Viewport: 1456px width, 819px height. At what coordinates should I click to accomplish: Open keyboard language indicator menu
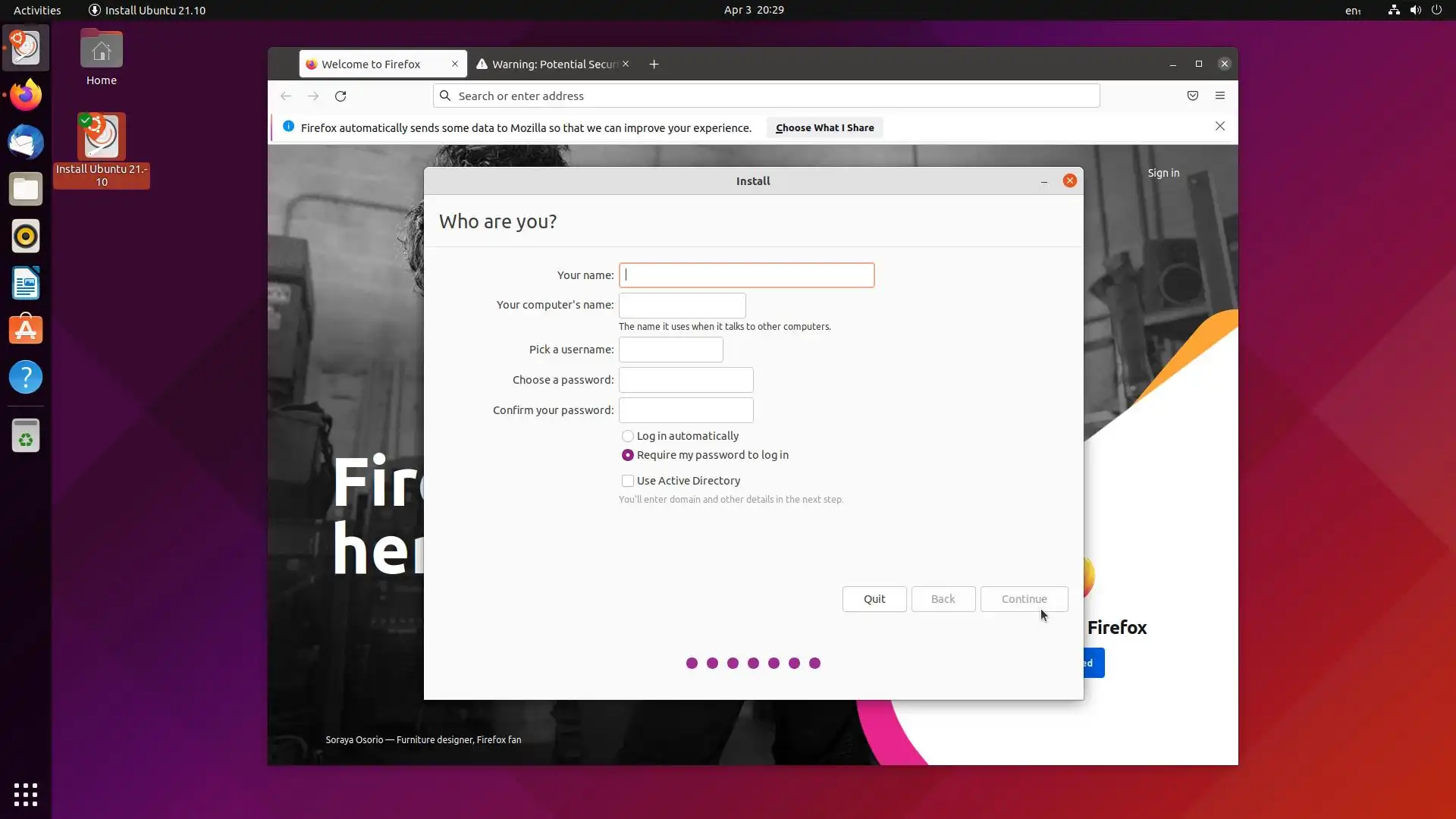click(1353, 10)
